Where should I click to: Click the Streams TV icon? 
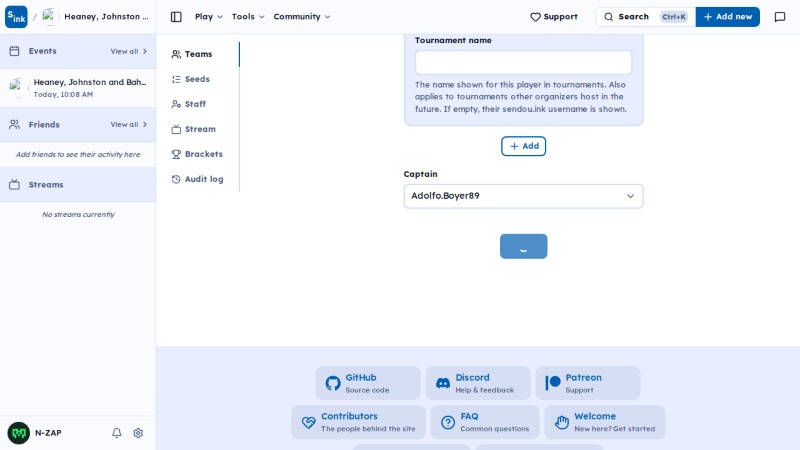click(14, 185)
